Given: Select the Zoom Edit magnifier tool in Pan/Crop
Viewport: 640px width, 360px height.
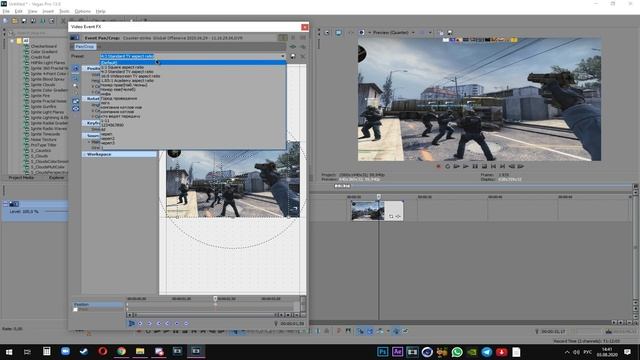Looking at the screenshot, I should pyautogui.click(x=76, y=87).
